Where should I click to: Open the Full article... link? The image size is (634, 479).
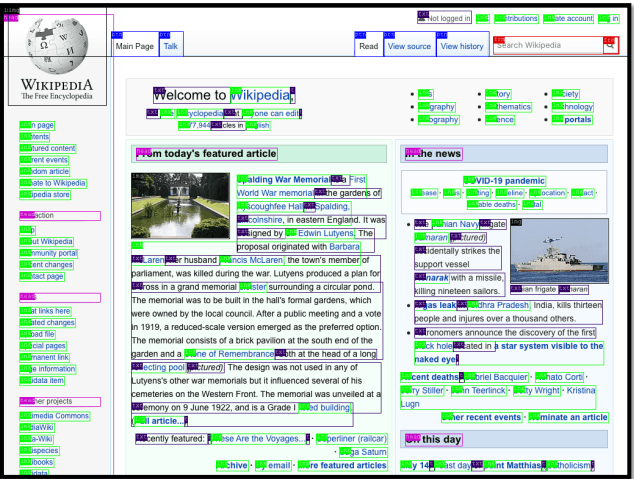[x=160, y=421]
